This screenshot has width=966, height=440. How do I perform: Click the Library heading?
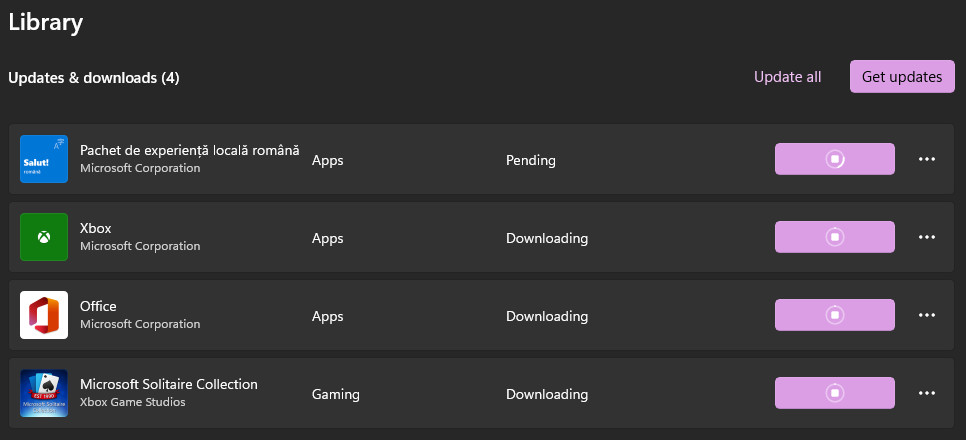click(x=46, y=22)
